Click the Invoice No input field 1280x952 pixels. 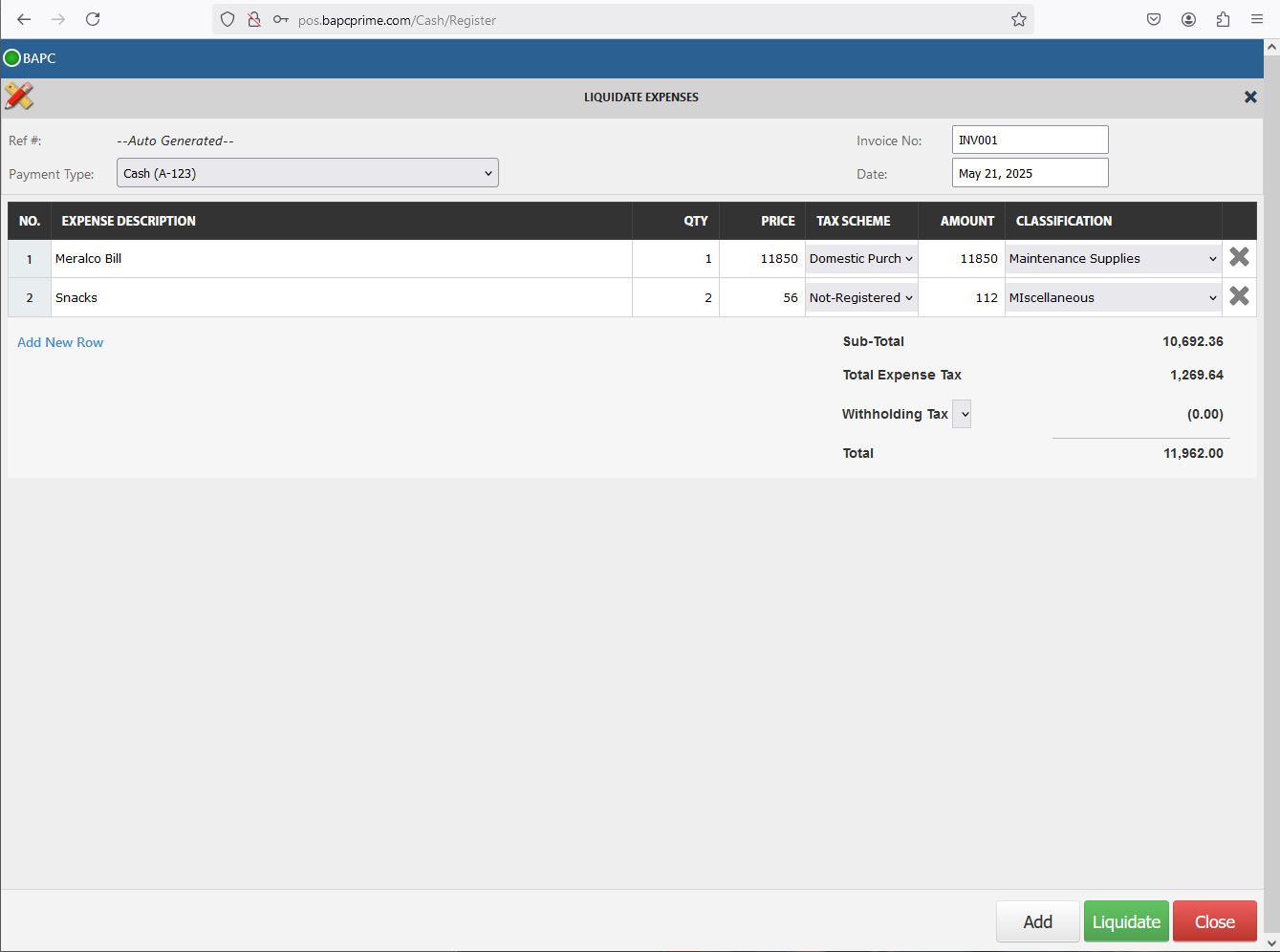click(x=1030, y=141)
